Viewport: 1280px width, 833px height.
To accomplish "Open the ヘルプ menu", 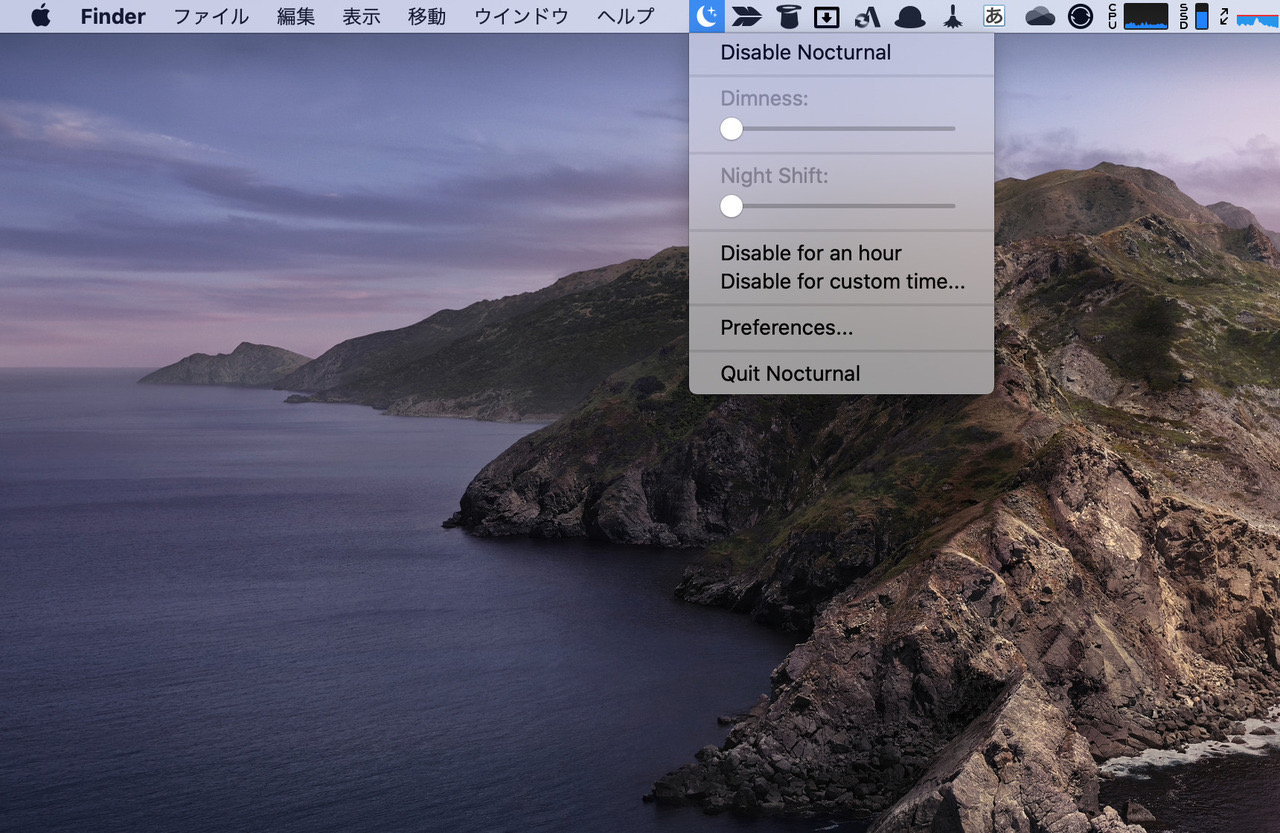I will (625, 16).
